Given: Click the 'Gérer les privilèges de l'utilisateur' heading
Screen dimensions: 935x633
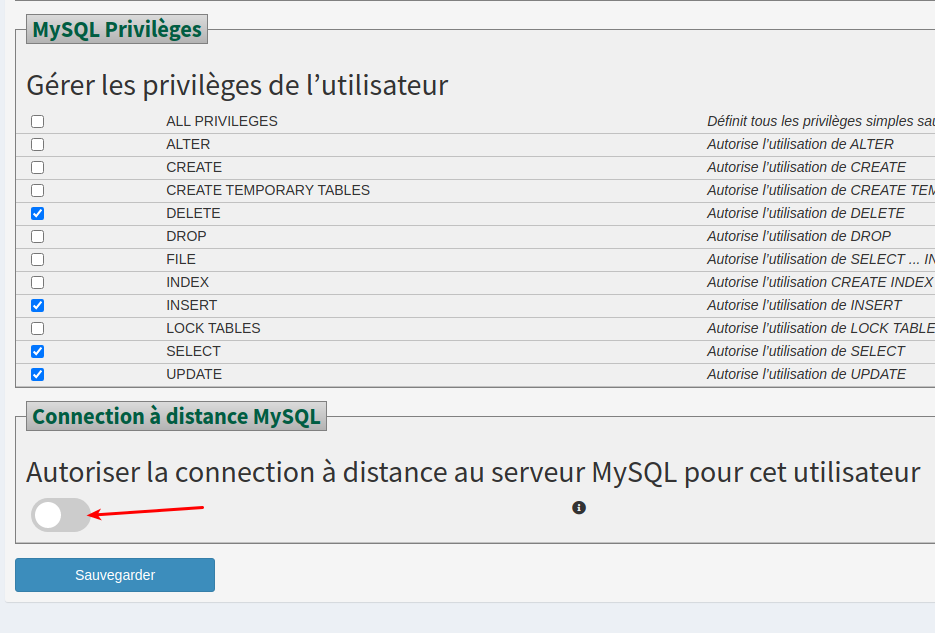Looking at the screenshot, I should pos(237,85).
